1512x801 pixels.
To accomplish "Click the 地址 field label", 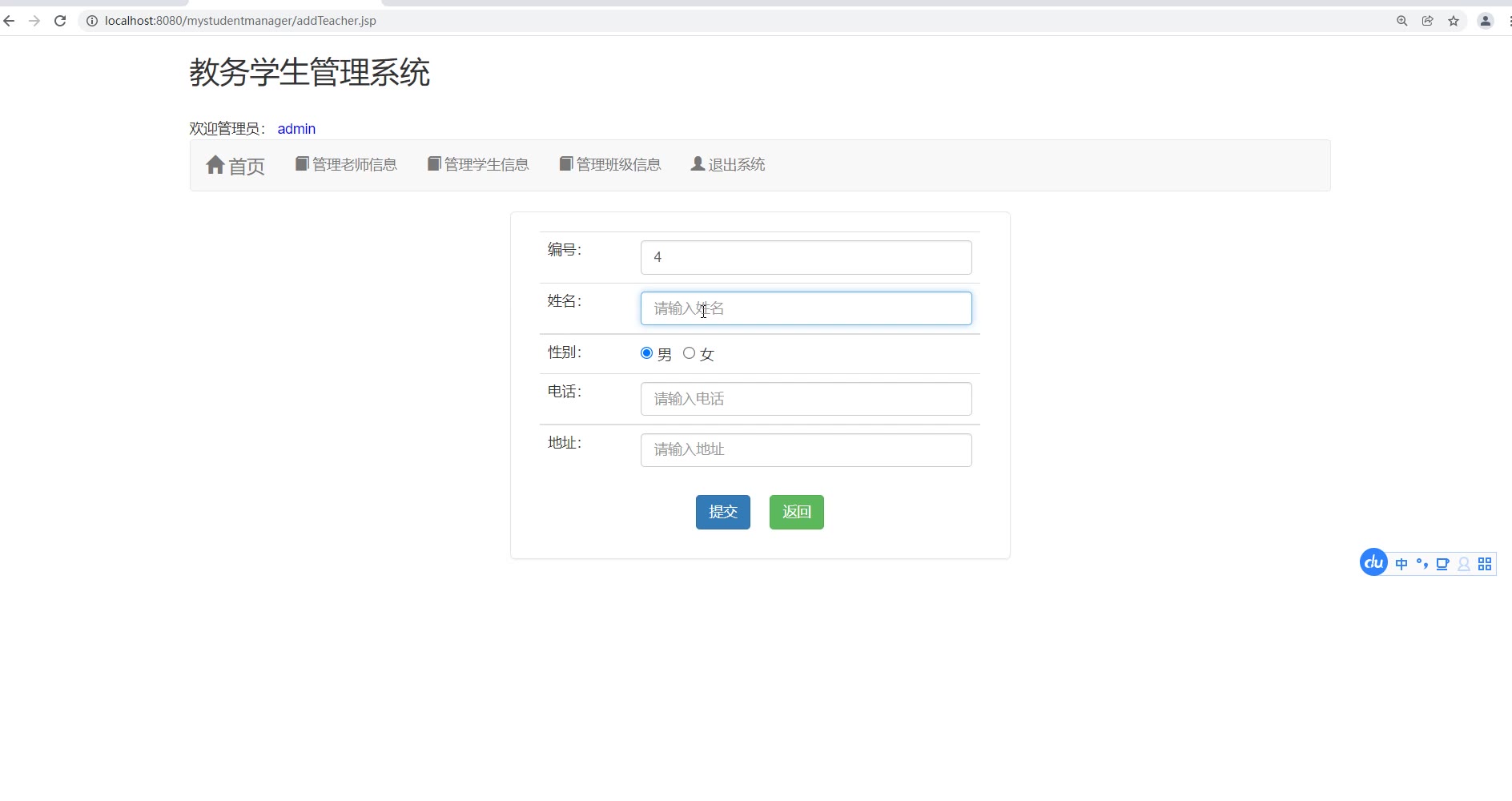I will pos(565,443).
